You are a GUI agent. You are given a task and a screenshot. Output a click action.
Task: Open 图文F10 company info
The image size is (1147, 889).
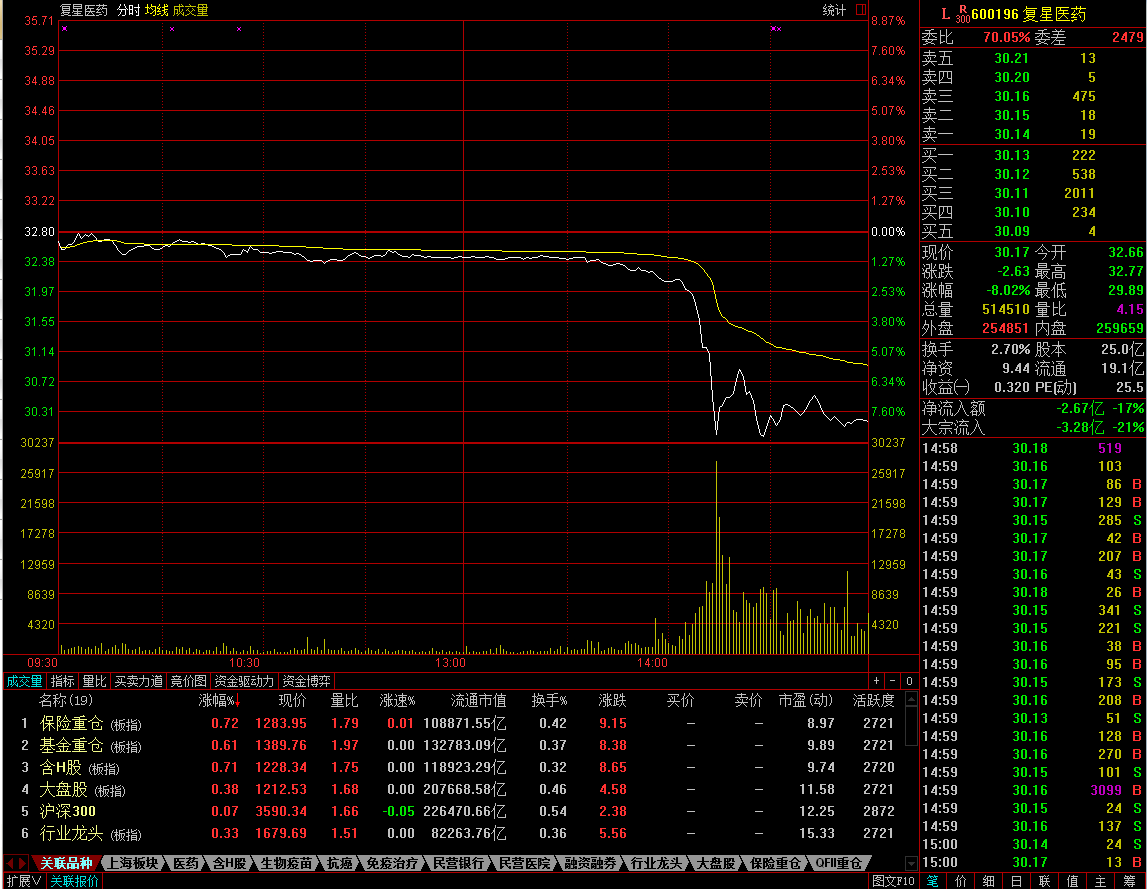click(x=893, y=881)
